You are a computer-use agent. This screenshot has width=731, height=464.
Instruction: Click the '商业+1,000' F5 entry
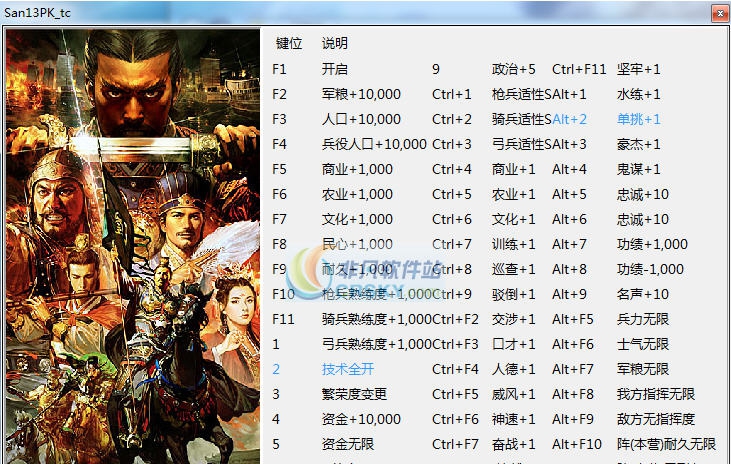pos(357,169)
